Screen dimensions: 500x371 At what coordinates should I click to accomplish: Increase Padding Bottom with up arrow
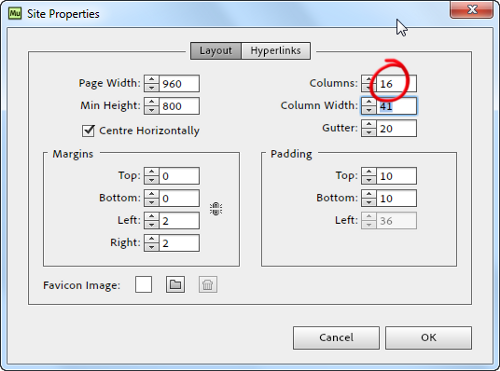point(369,194)
